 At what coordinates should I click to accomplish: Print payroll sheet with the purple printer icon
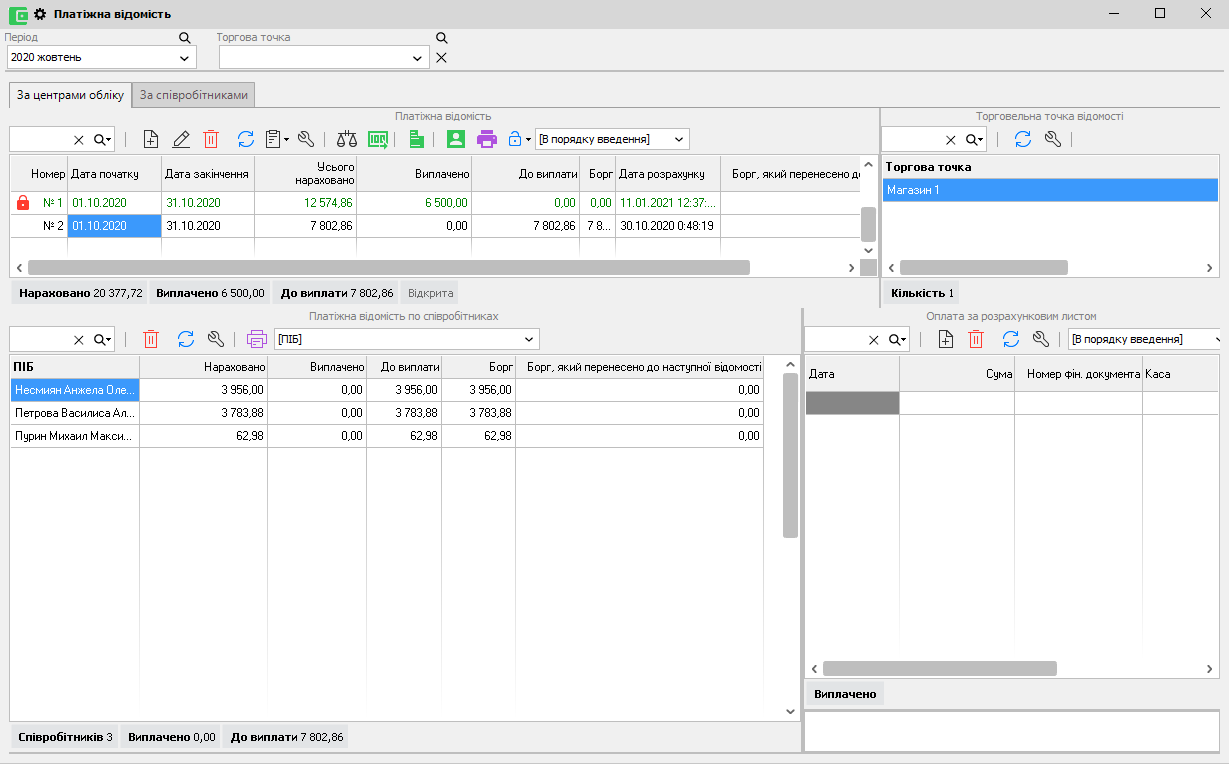487,139
